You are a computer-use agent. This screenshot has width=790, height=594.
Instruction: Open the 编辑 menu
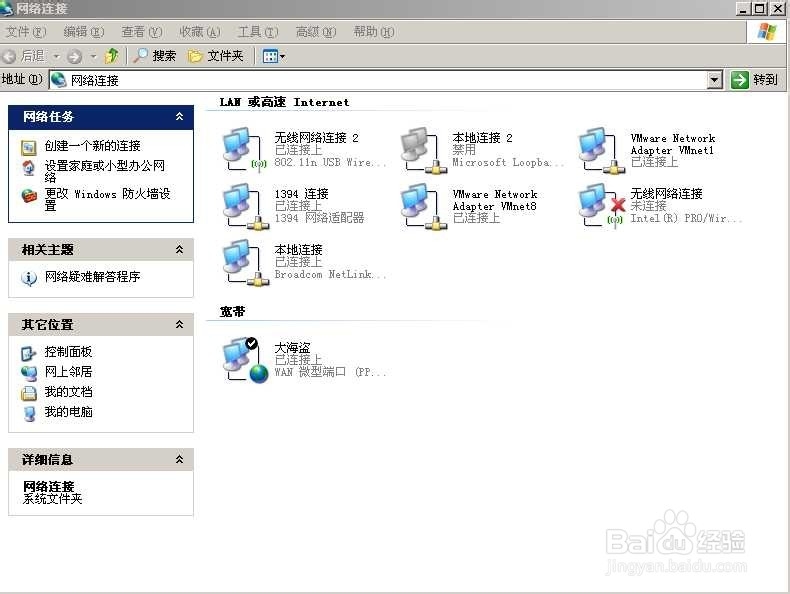(x=84, y=32)
